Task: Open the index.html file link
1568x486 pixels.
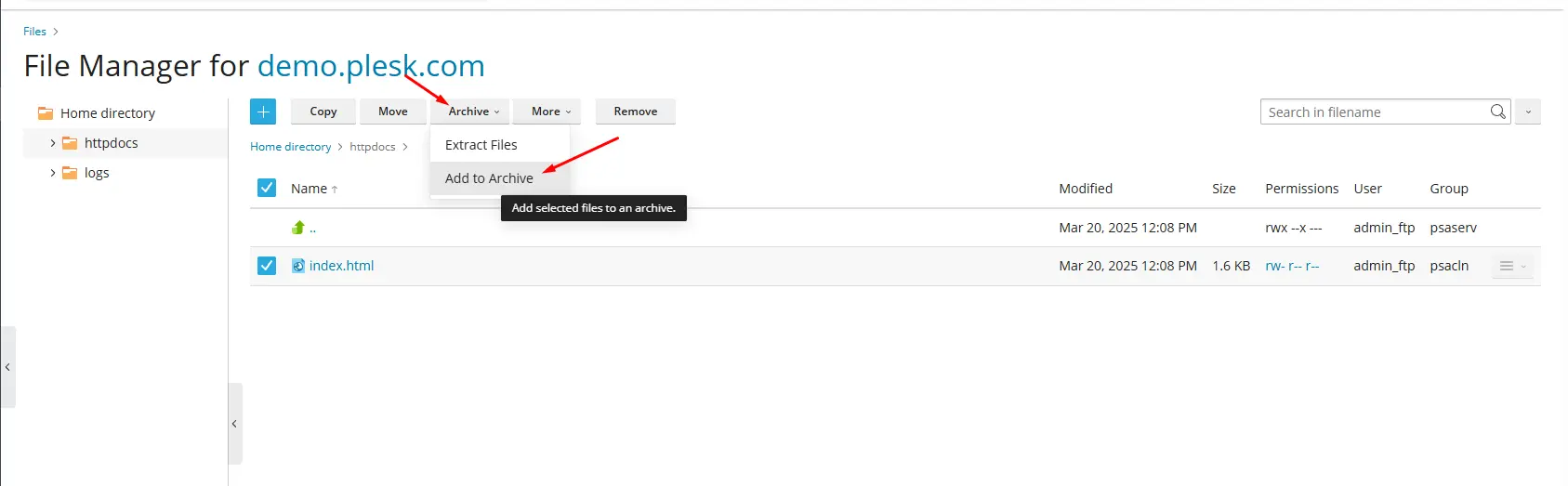Action: [x=342, y=266]
